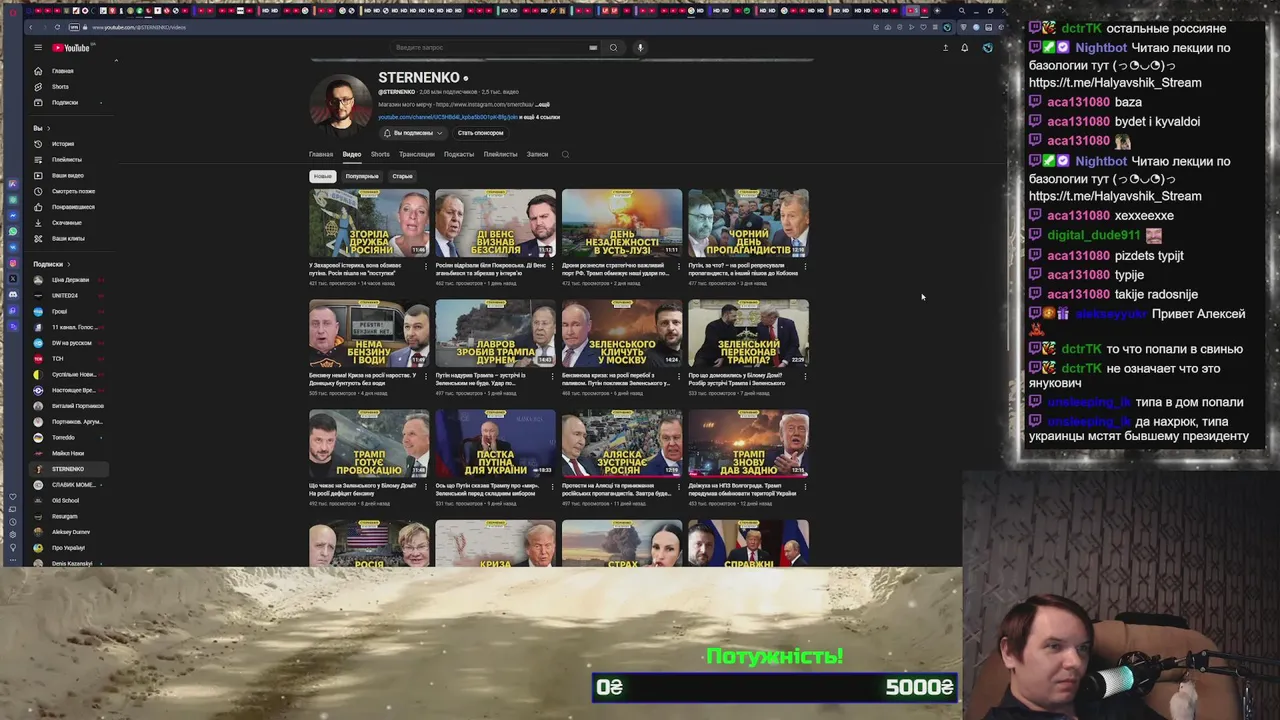The width and height of the screenshot is (1280, 720).
Task: Open День Незалежності в Усть-Лузі thumbnail
Action: click(622, 223)
